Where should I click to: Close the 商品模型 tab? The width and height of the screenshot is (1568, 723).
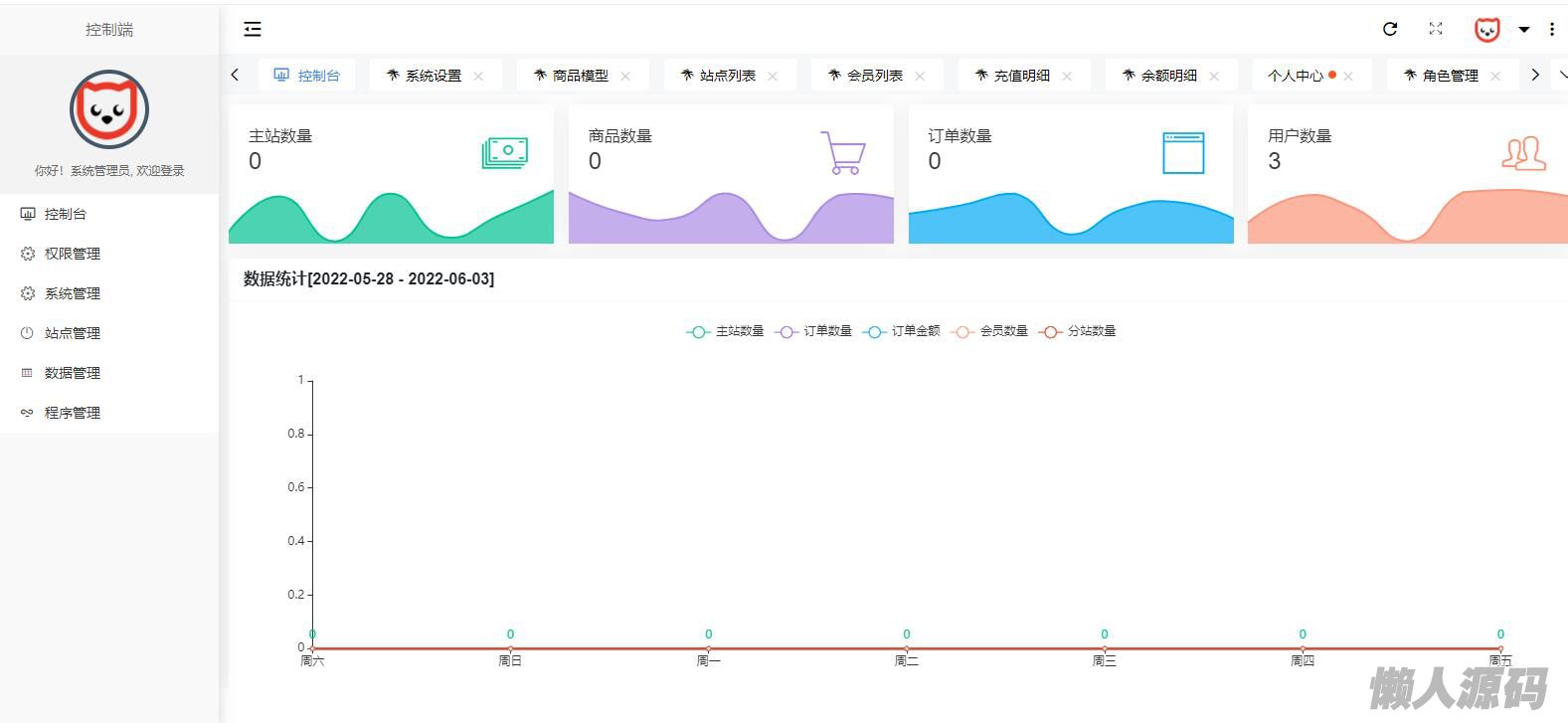(x=625, y=76)
